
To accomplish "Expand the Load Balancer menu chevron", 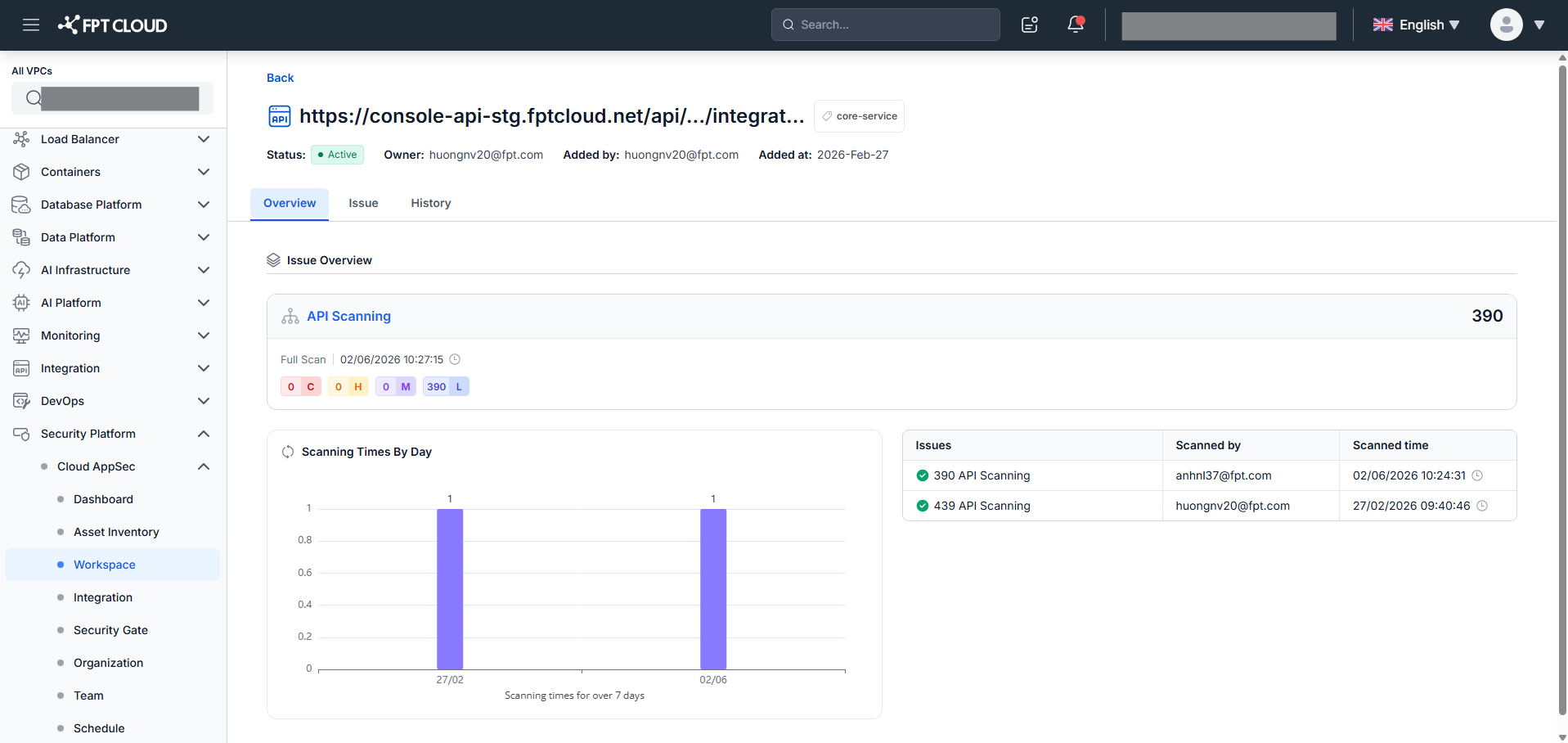I will 204,139.
